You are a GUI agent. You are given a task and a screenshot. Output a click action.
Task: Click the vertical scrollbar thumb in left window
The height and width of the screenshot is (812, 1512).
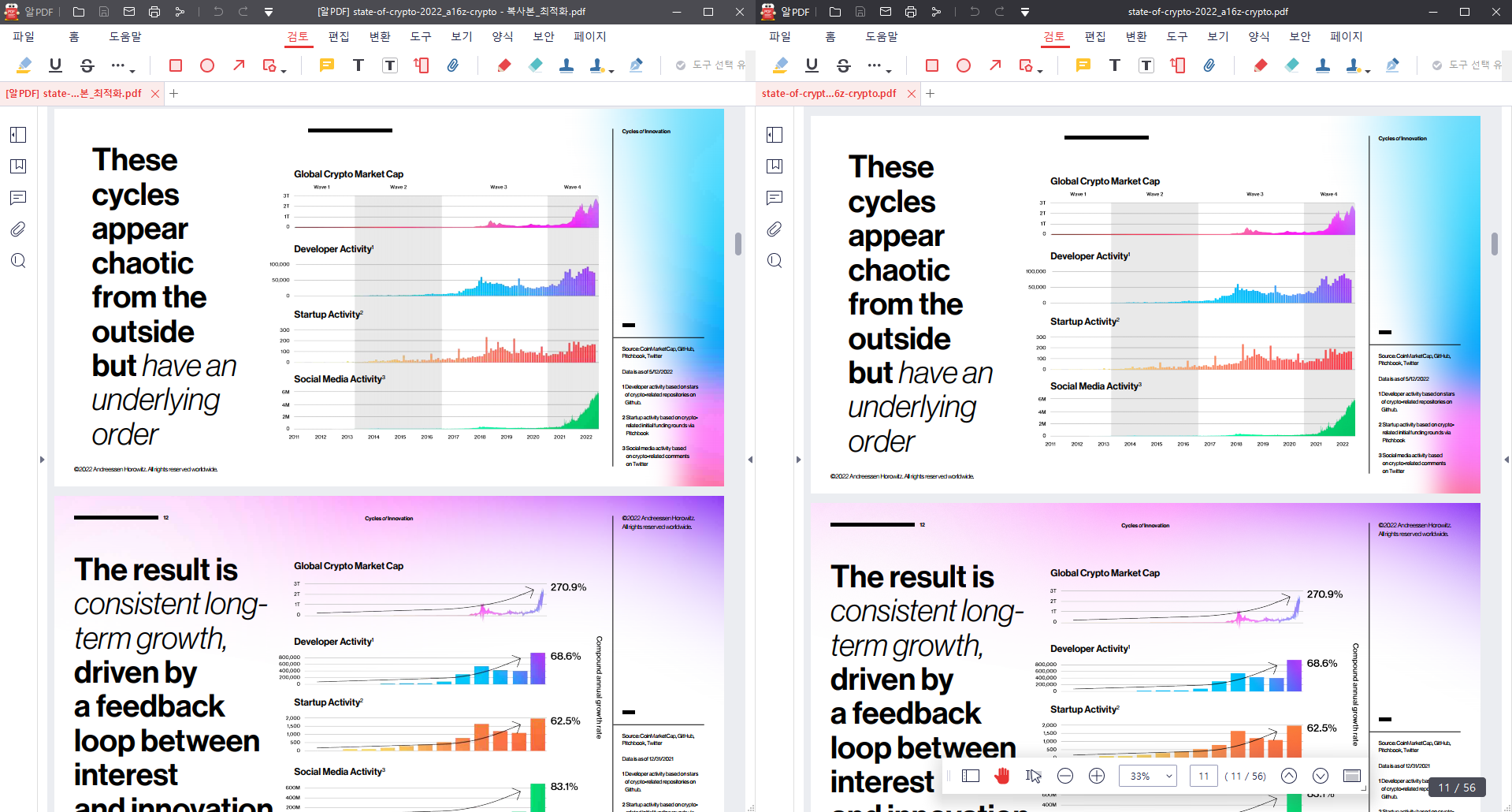(738, 244)
